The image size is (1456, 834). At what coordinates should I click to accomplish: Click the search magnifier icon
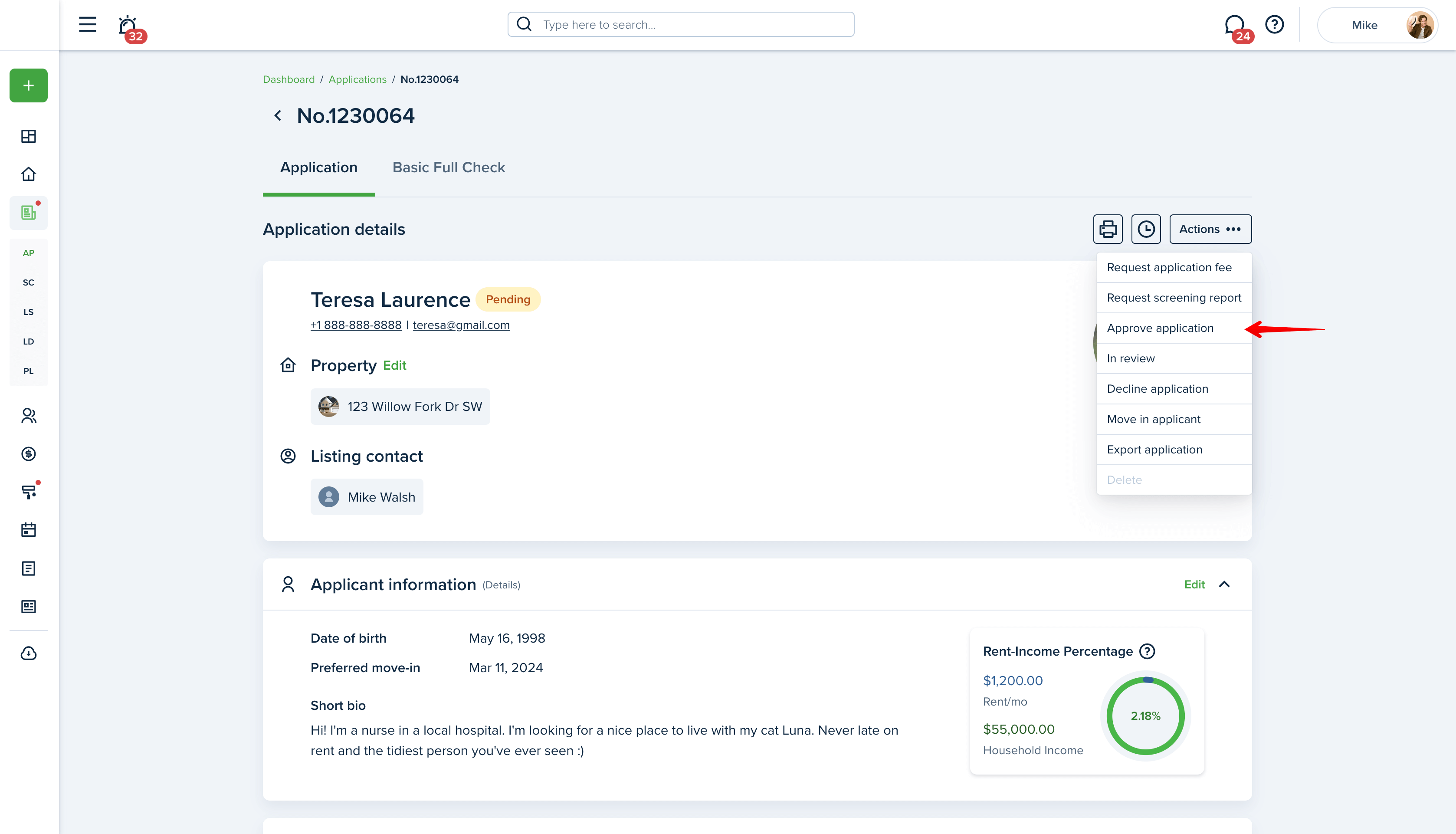tap(525, 24)
